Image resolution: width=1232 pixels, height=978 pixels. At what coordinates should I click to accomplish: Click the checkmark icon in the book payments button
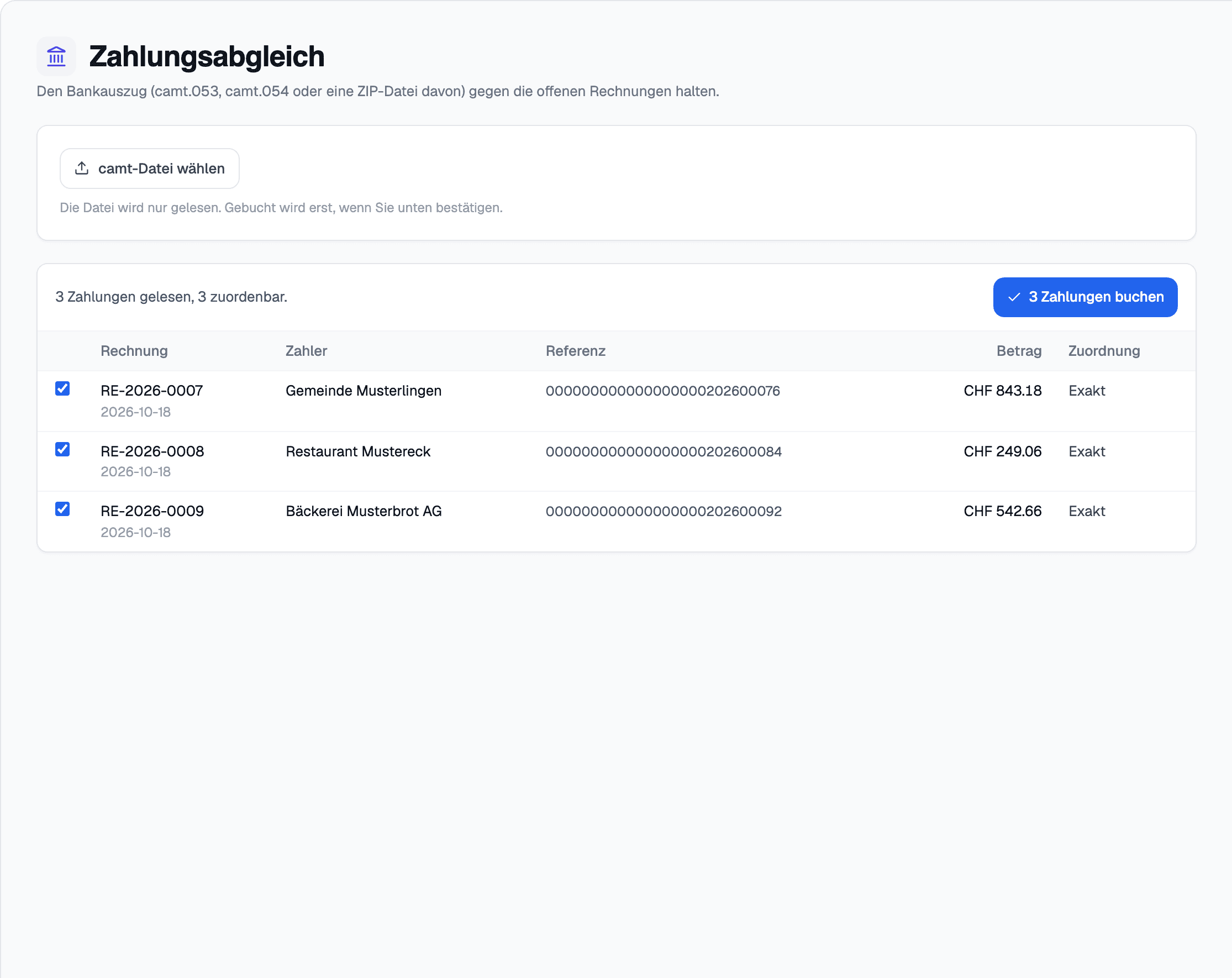pyautogui.click(x=1014, y=297)
